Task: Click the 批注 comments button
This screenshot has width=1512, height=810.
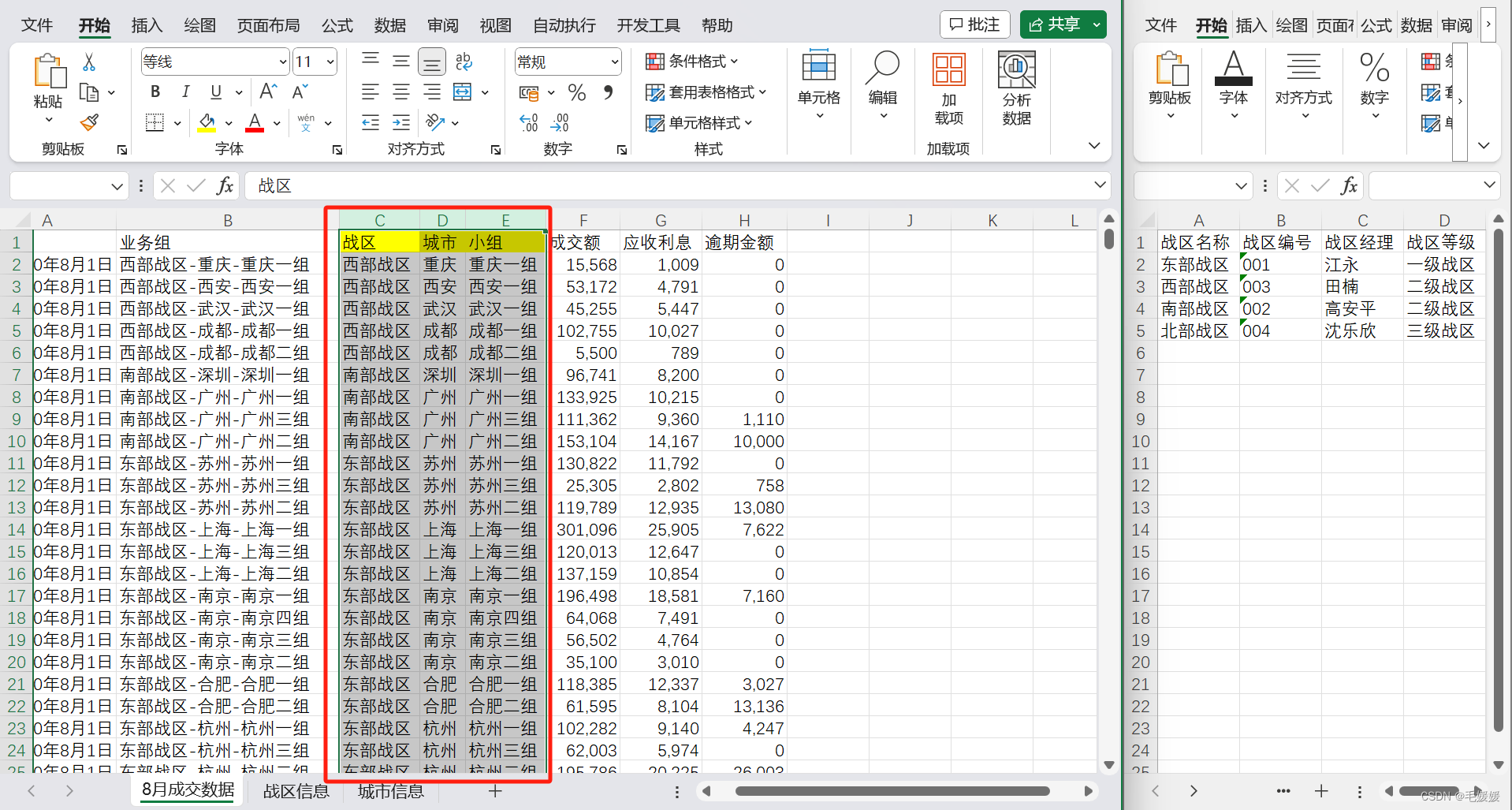Action: [975, 24]
